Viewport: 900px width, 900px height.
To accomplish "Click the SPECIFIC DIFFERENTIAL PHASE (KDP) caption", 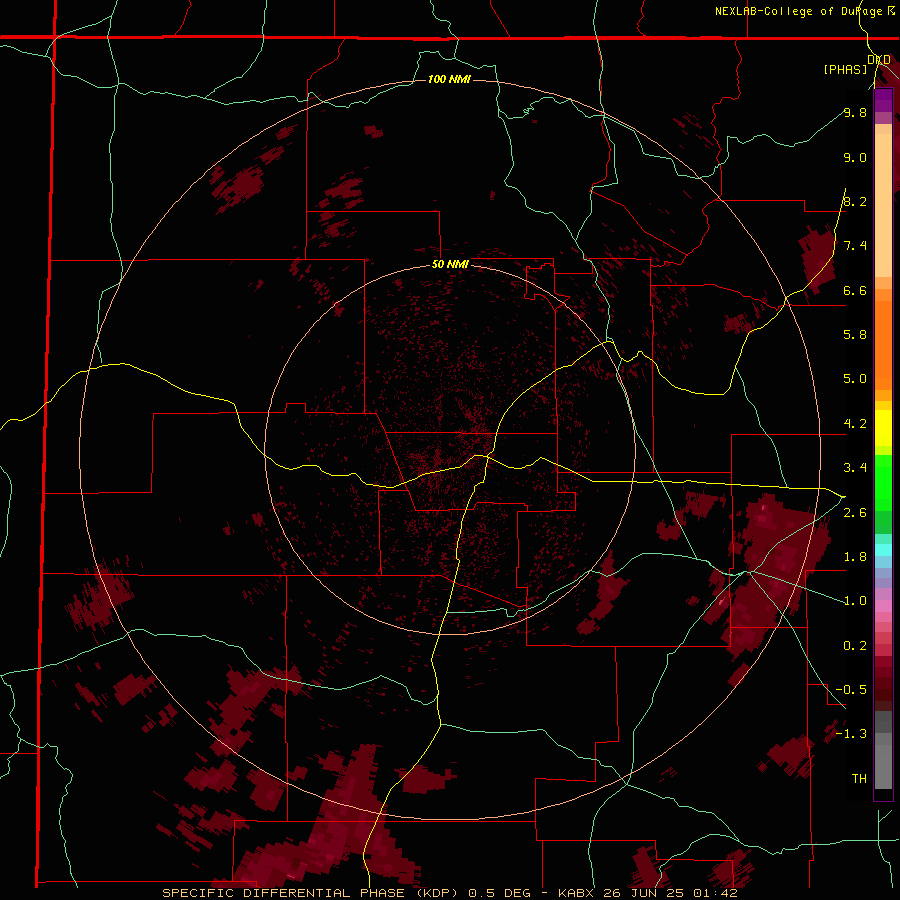I will (309, 893).
